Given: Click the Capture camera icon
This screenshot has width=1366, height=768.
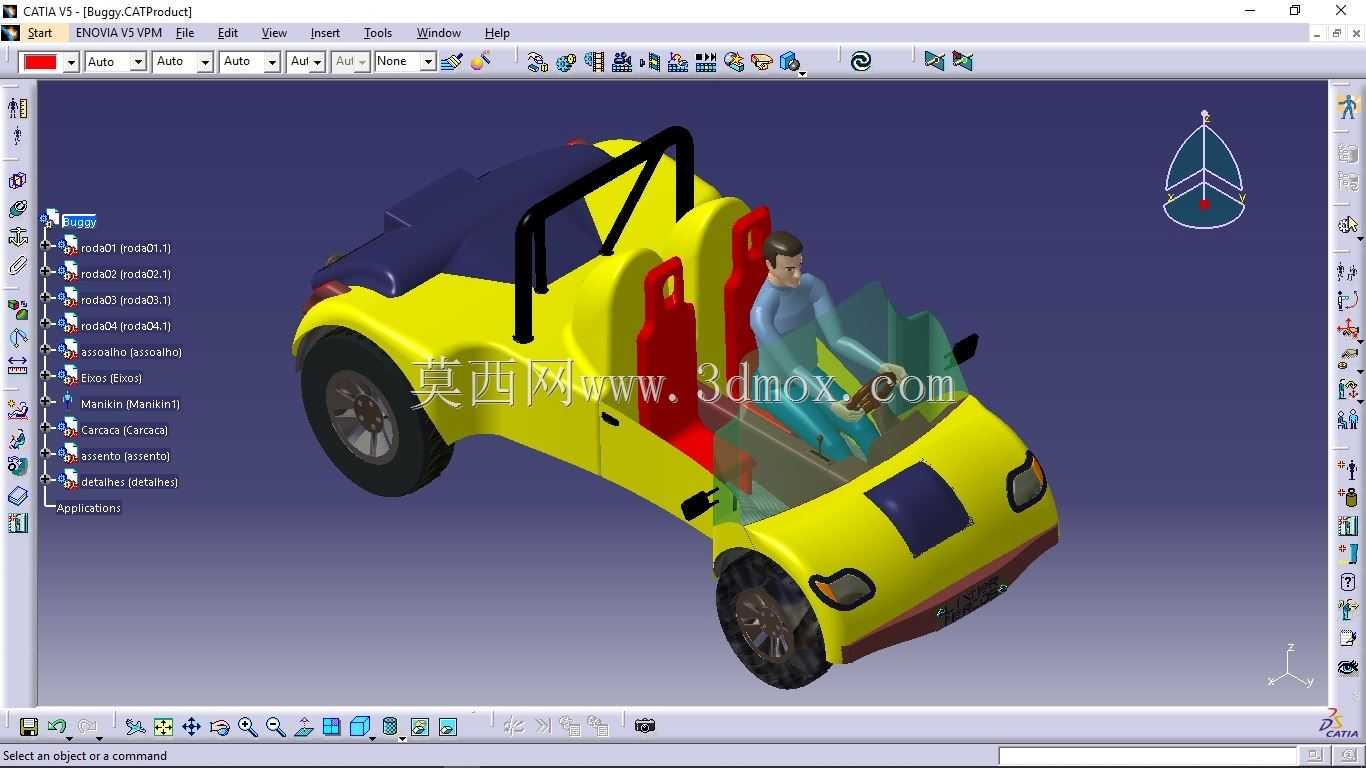Looking at the screenshot, I should click(x=645, y=726).
